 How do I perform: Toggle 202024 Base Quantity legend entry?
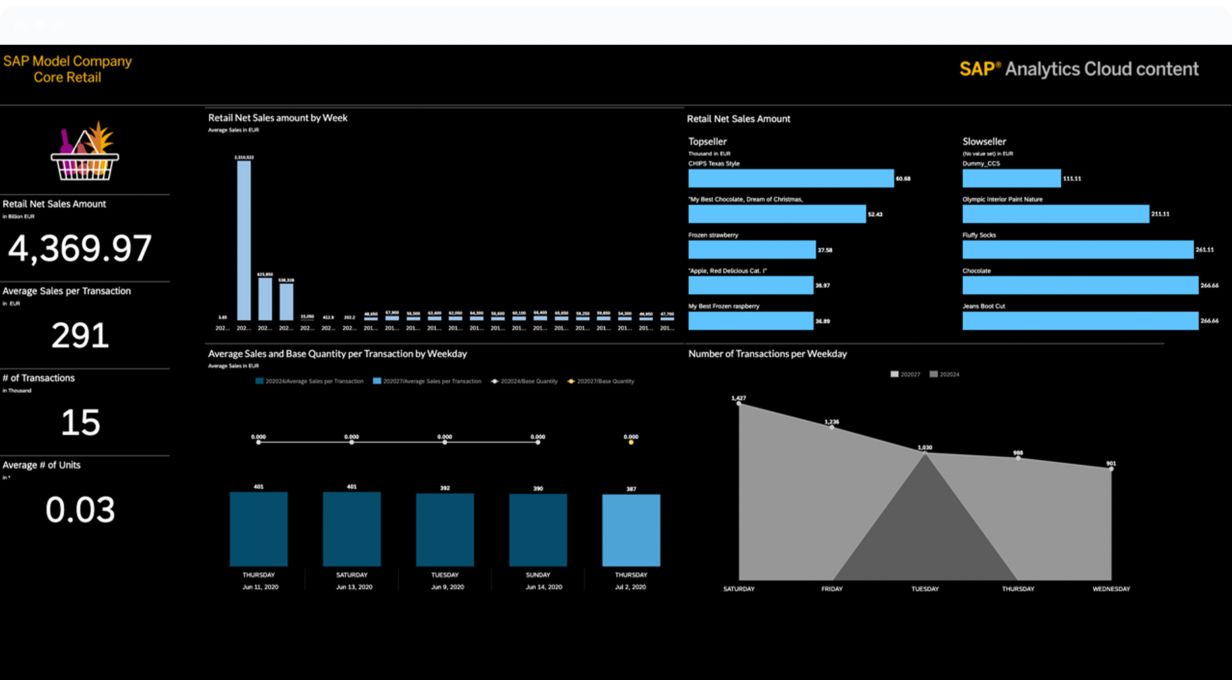pos(525,381)
